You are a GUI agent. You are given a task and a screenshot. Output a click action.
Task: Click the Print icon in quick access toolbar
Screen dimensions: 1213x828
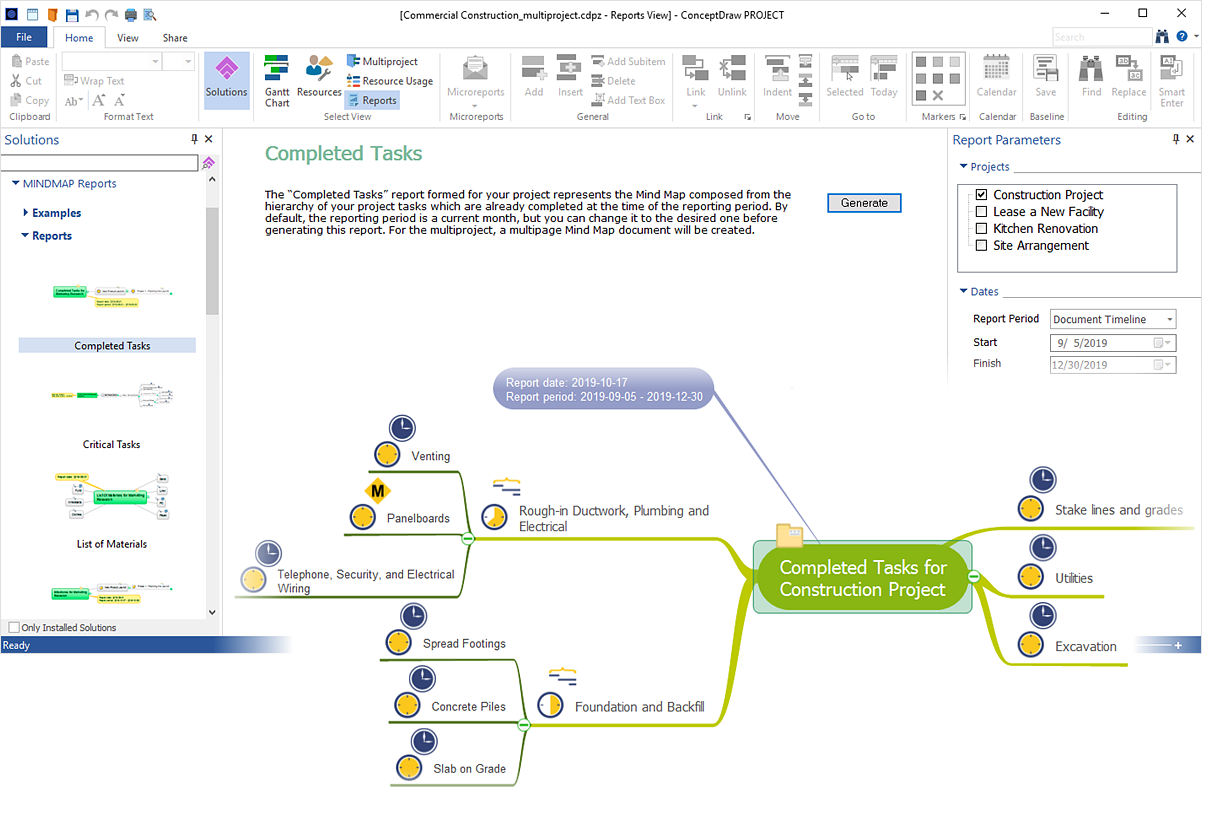tap(129, 14)
